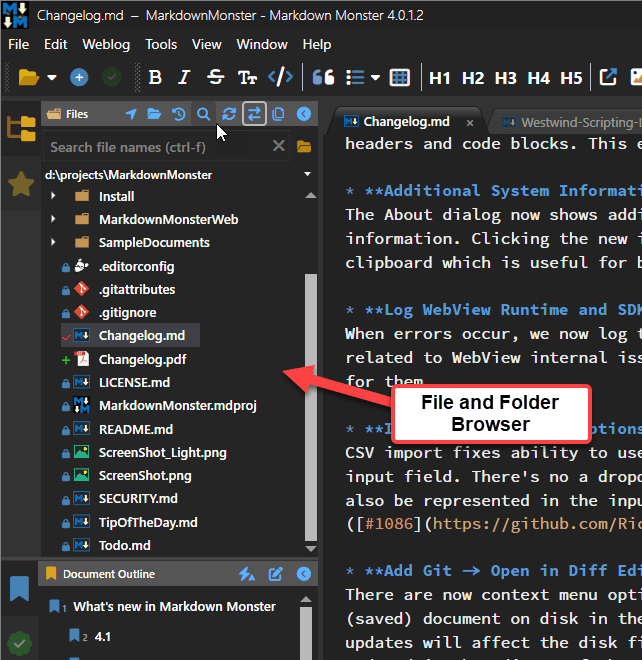Show recent folders history icon

pos(178,114)
